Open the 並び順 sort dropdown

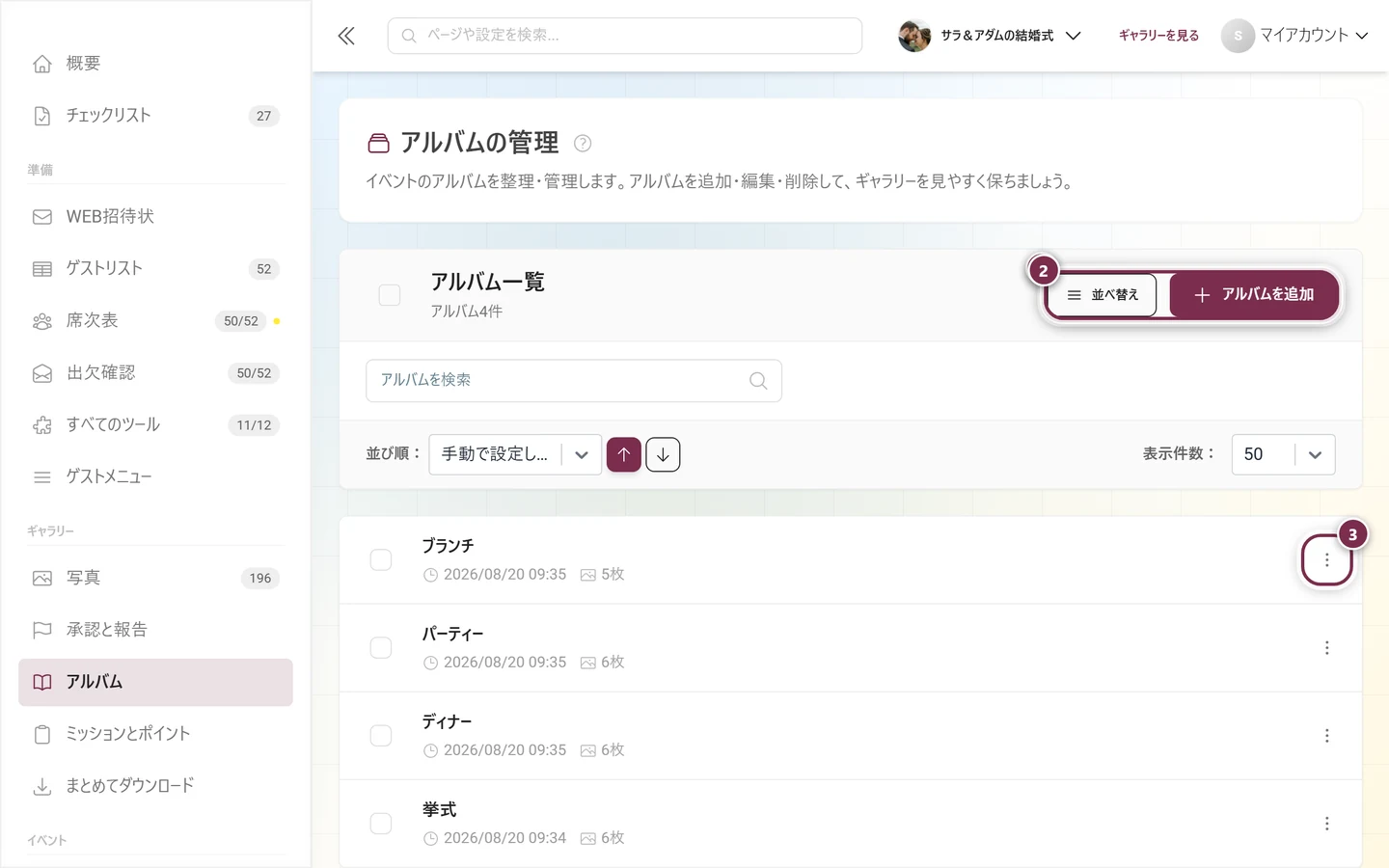point(515,454)
